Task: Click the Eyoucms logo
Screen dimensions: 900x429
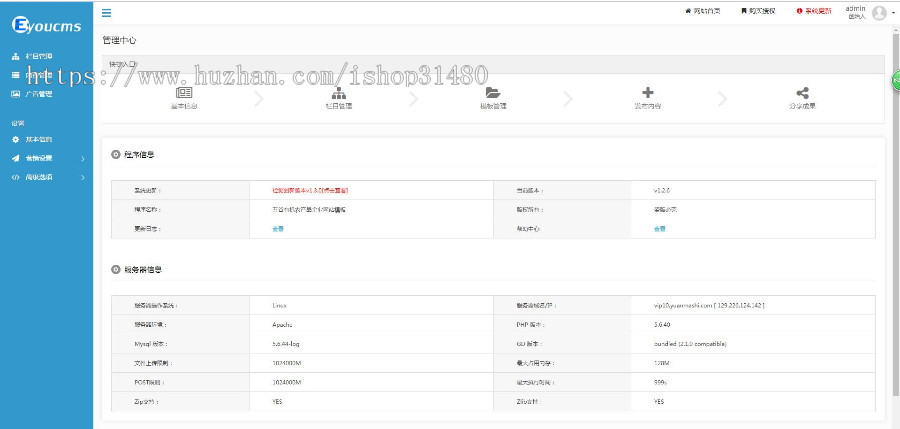Action: coord(46,25)
